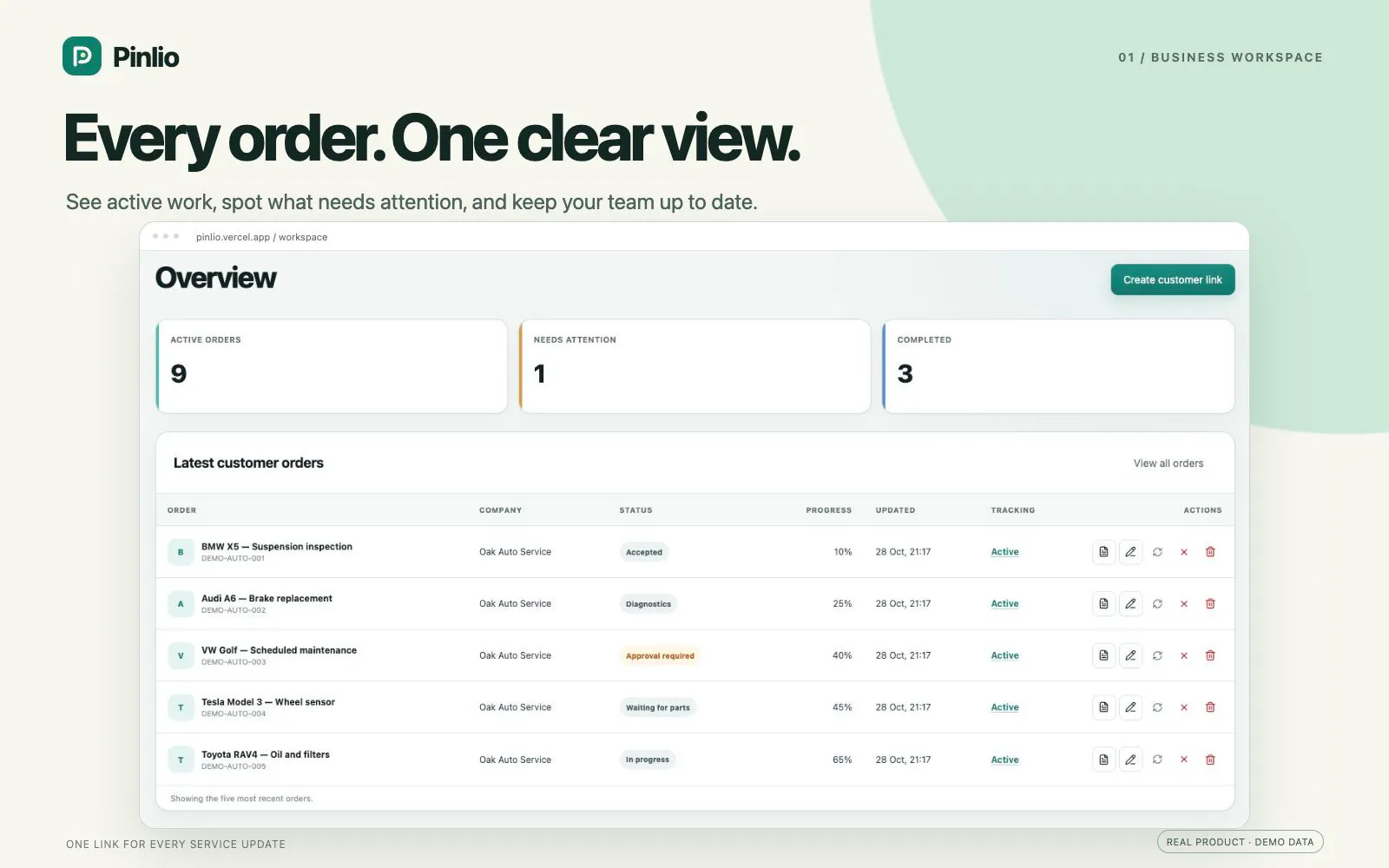
Task: Click Create customer link button
Action: click(x=1173, y=279)
